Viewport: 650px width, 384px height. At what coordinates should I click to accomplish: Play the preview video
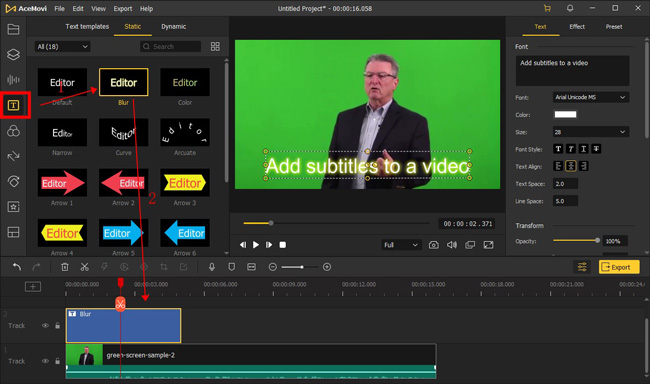pyautogui.click(x=256, y=245)
